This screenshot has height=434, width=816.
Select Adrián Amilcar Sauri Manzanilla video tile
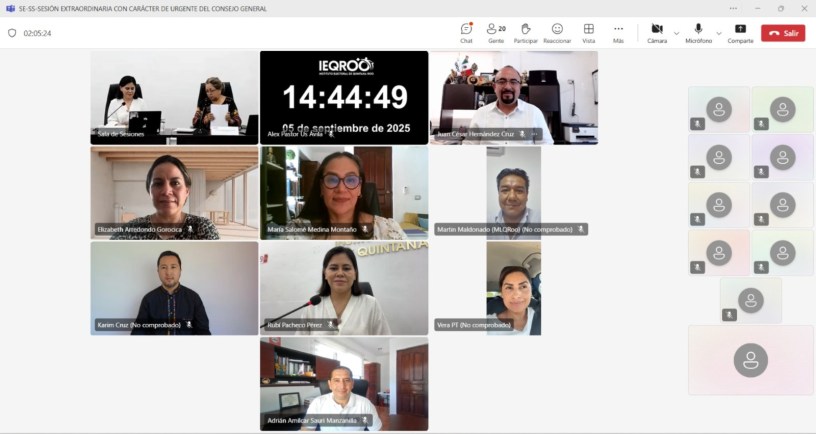(344, 383)
